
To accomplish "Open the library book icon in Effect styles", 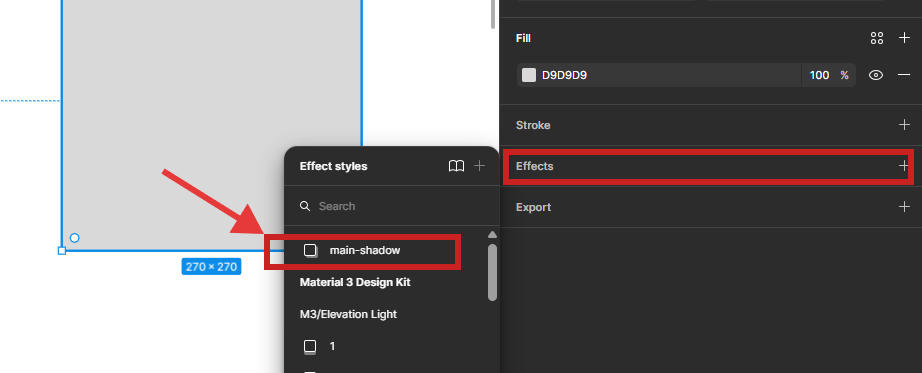I will pyautogui.click(x=456, y=166).
